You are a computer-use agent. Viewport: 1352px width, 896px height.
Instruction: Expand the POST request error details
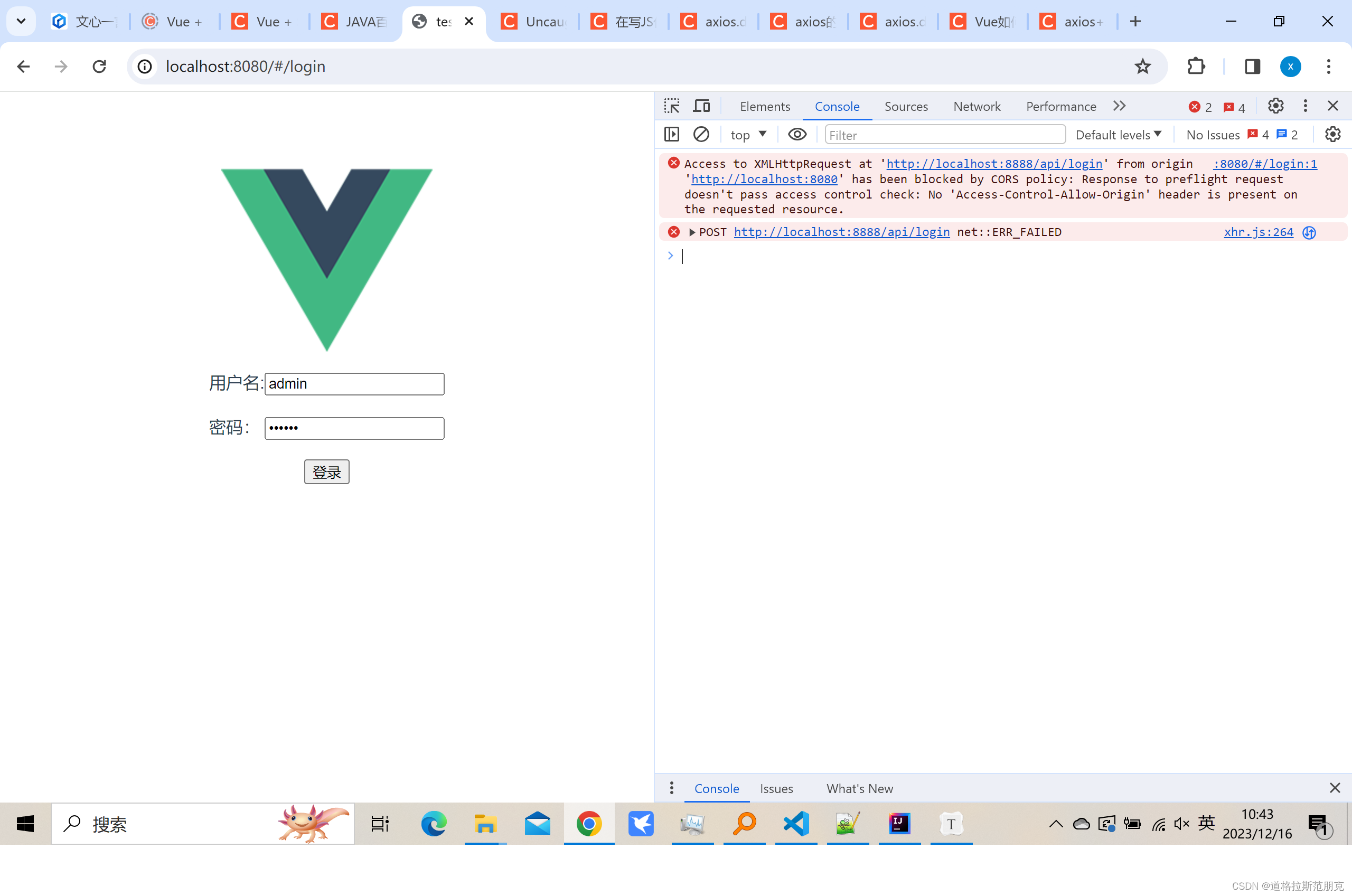tap(692, 232)
